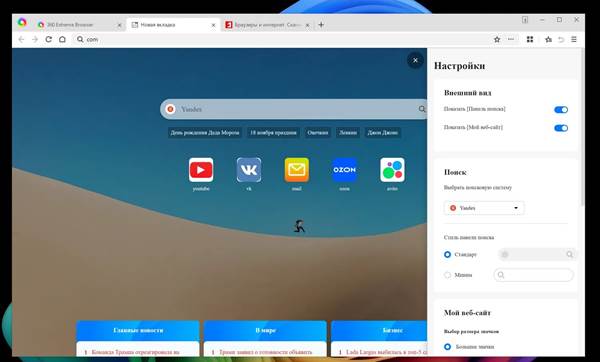Click the День рождения Деда Мороза suggestion
The width and height of the screenshot is (600, 362).
[205, 133]
